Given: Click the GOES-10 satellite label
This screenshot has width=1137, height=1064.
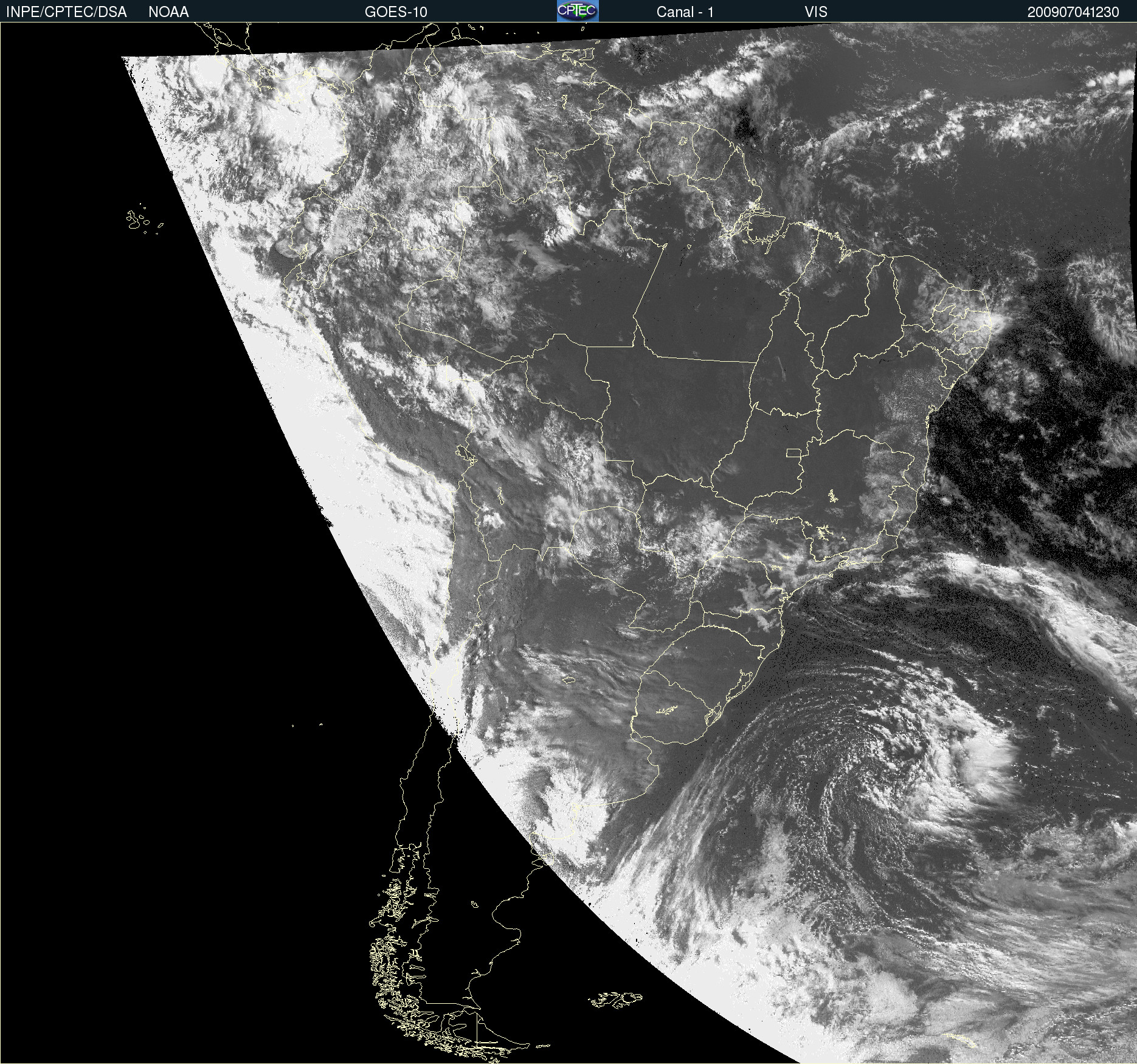Looking at the screenshot, I should pyautogui.click(x=396, y=12).
